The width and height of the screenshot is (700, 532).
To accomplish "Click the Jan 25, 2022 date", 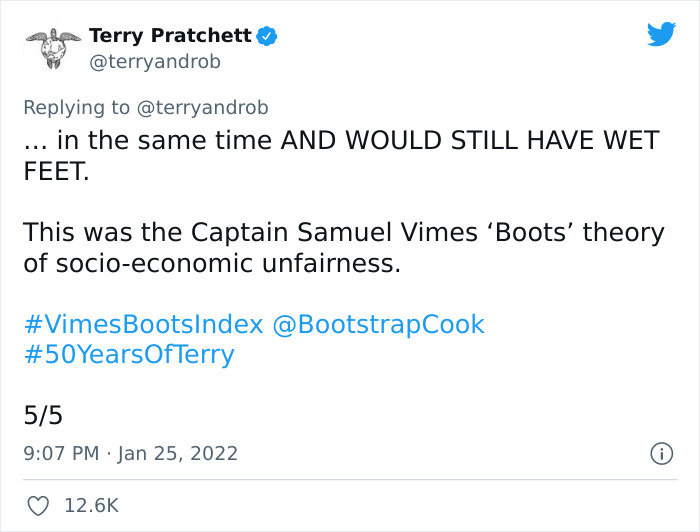I will 178,453.
